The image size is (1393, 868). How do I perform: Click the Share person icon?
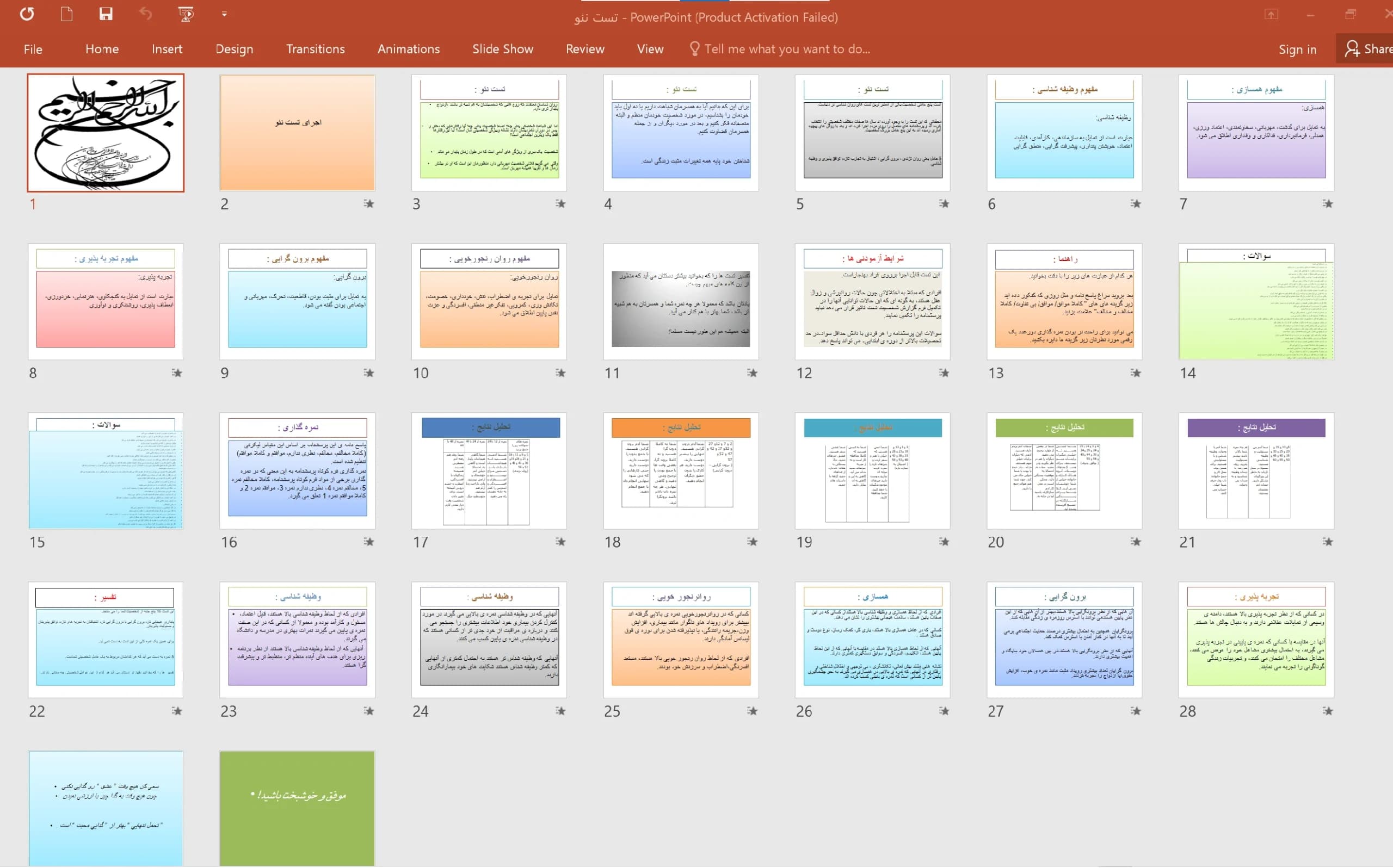click(x=1352, y=49)
